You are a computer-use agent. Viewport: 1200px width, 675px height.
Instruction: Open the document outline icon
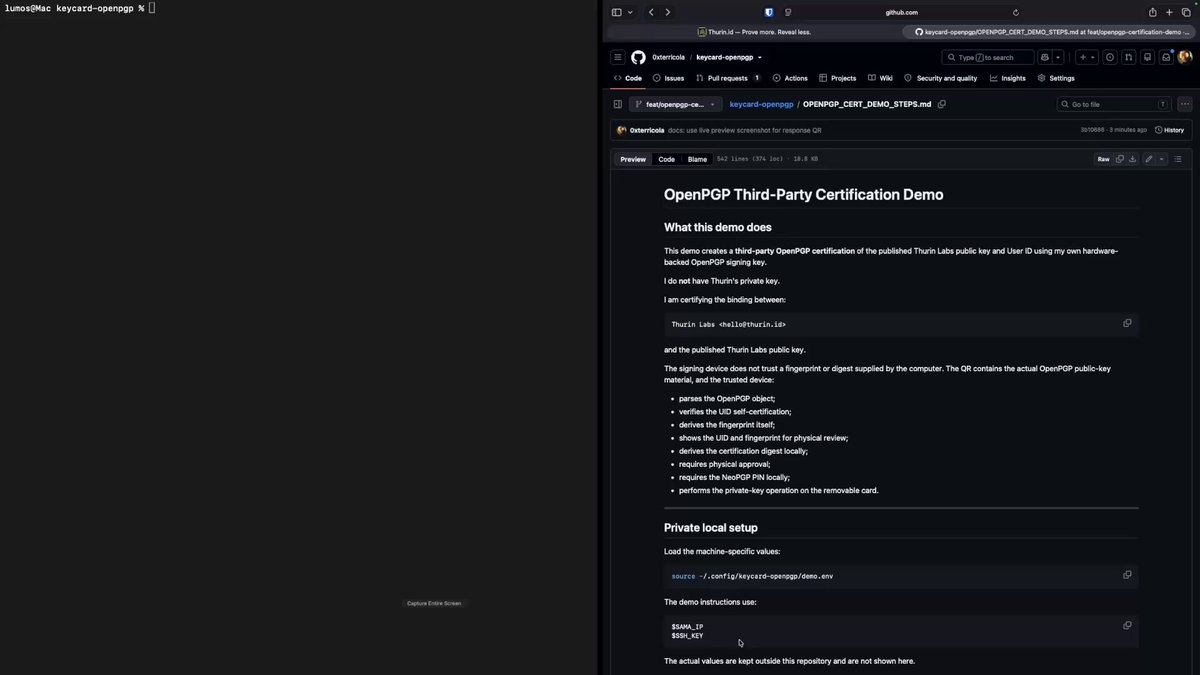(x=1178, y=159)
